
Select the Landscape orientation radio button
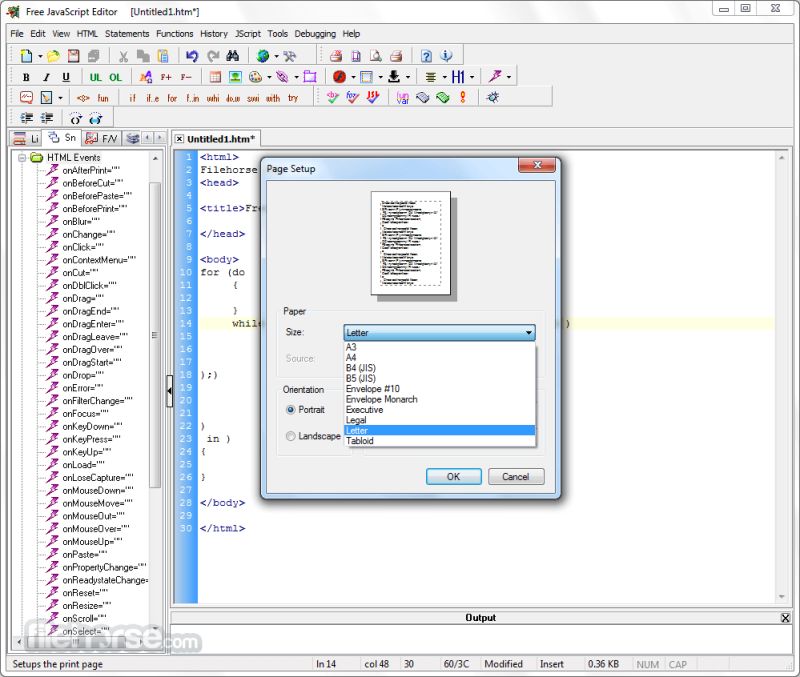click(291, 436)
